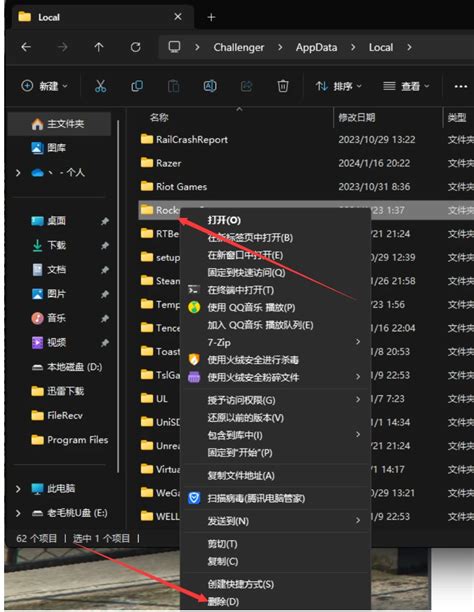The width and height of the screenshot is (474, 612).
Task: Choose 在新窗口中打开(E) in context menu
Action: [x=245, y=255]
